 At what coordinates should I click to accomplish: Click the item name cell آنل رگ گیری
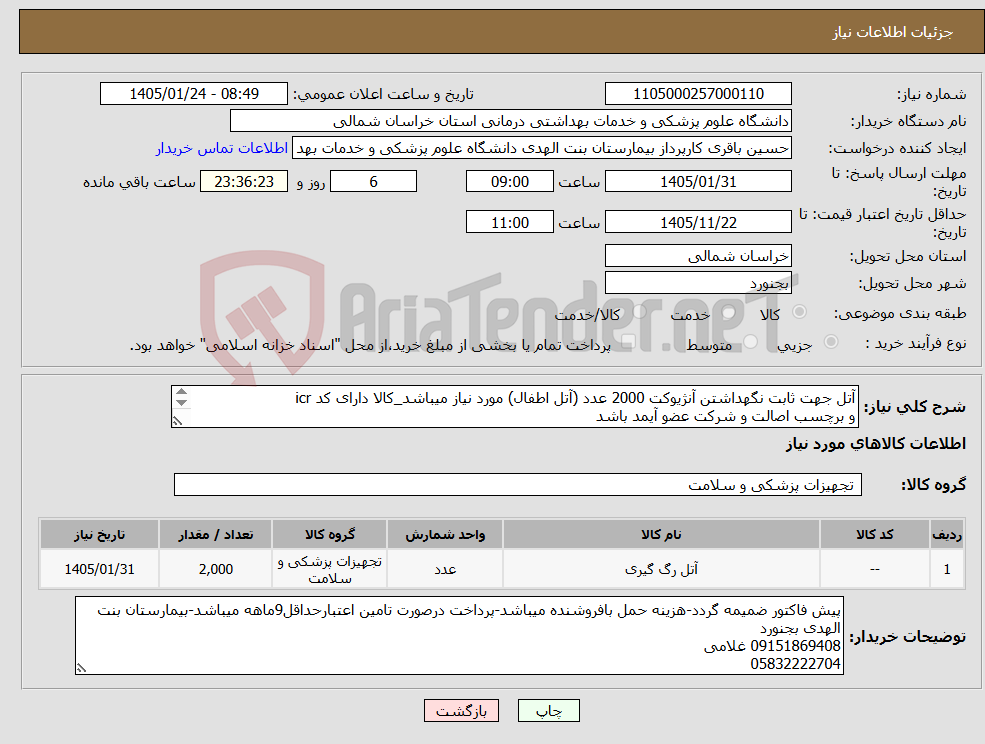[x=661, y=569]
